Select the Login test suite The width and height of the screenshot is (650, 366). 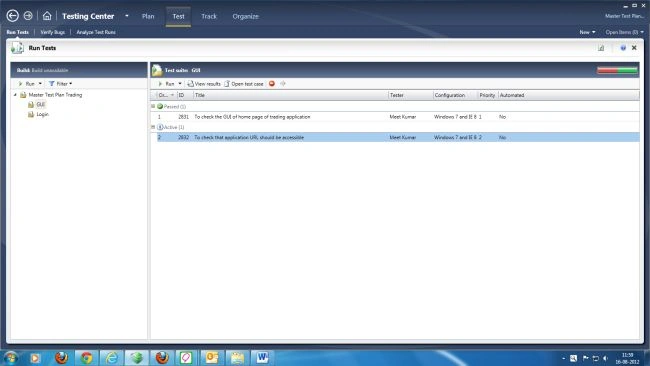click(x=42, y=114)
